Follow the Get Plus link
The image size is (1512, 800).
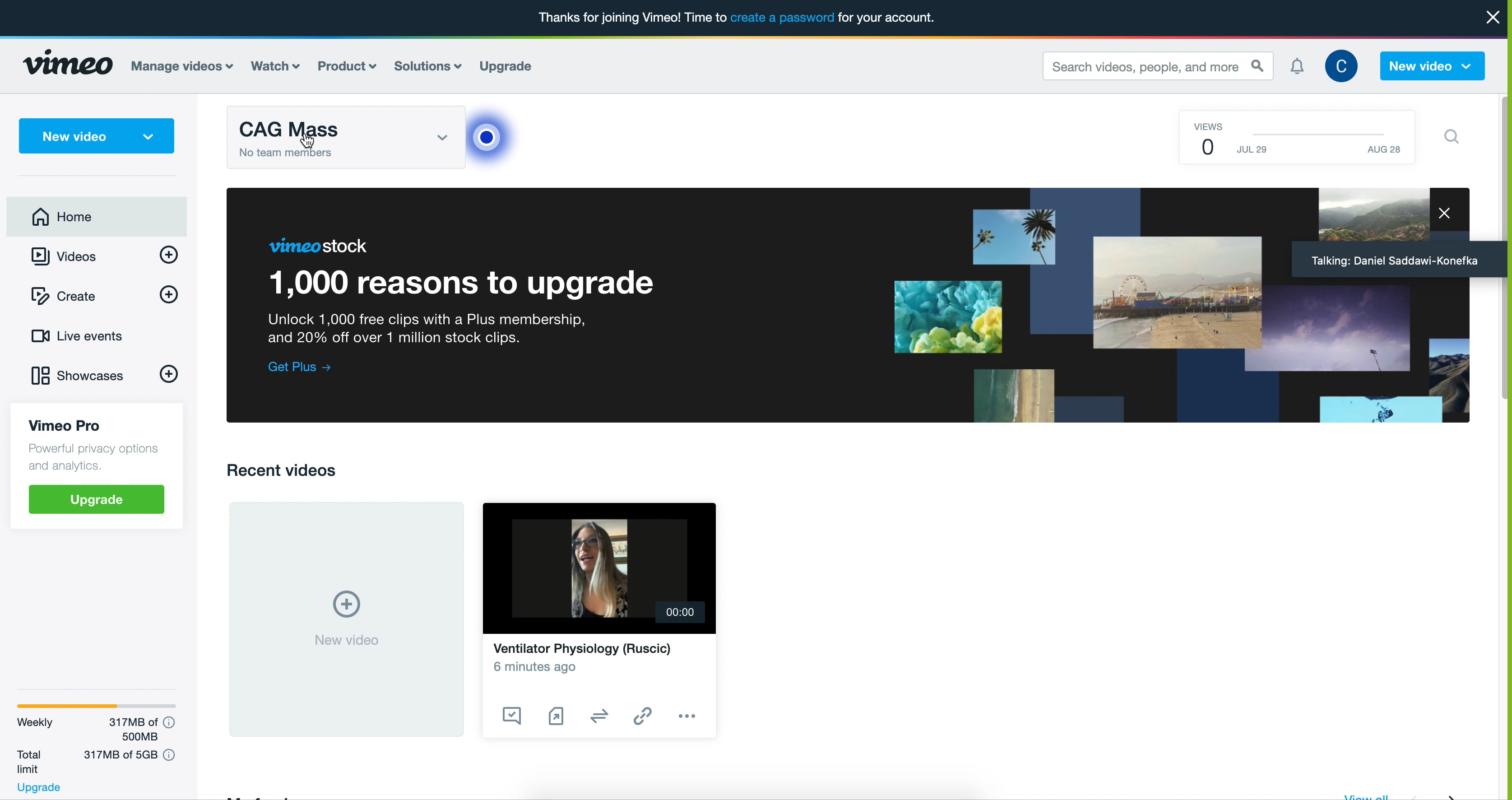pyautogui.click(x=299, y=366)
